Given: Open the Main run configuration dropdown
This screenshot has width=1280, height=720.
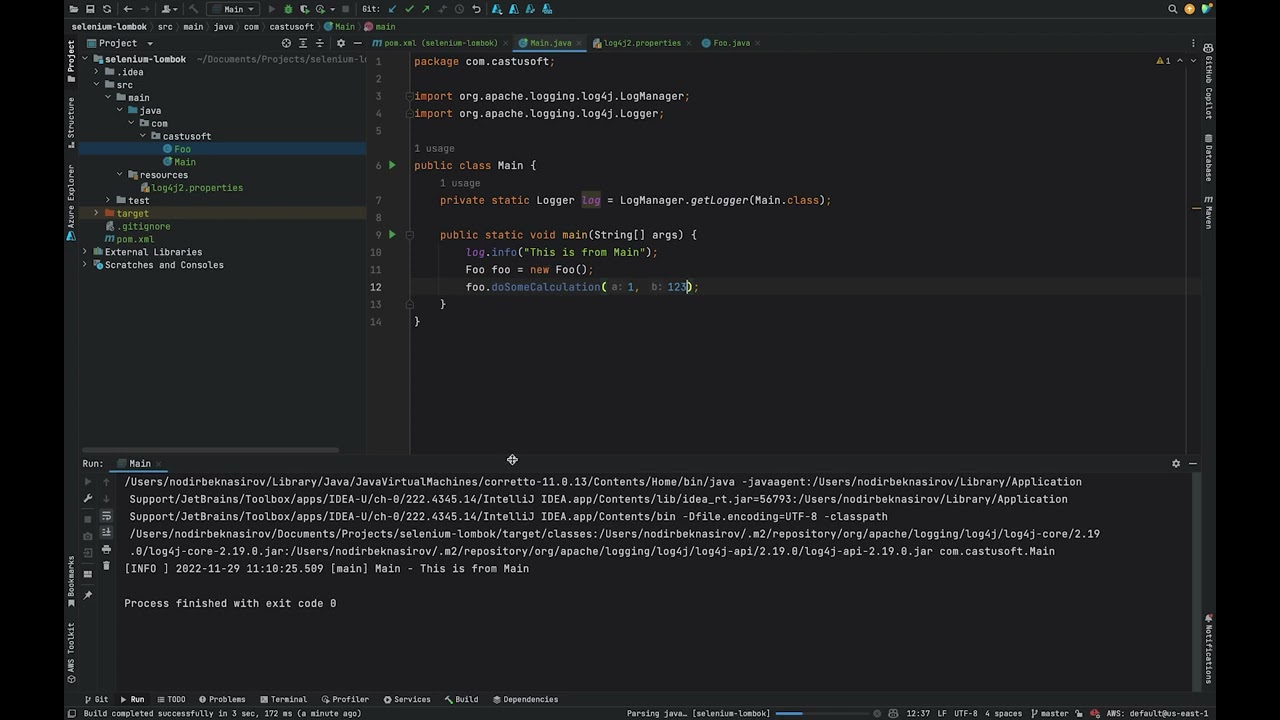Looking at the screenshot, I should (x=233, y=9).
